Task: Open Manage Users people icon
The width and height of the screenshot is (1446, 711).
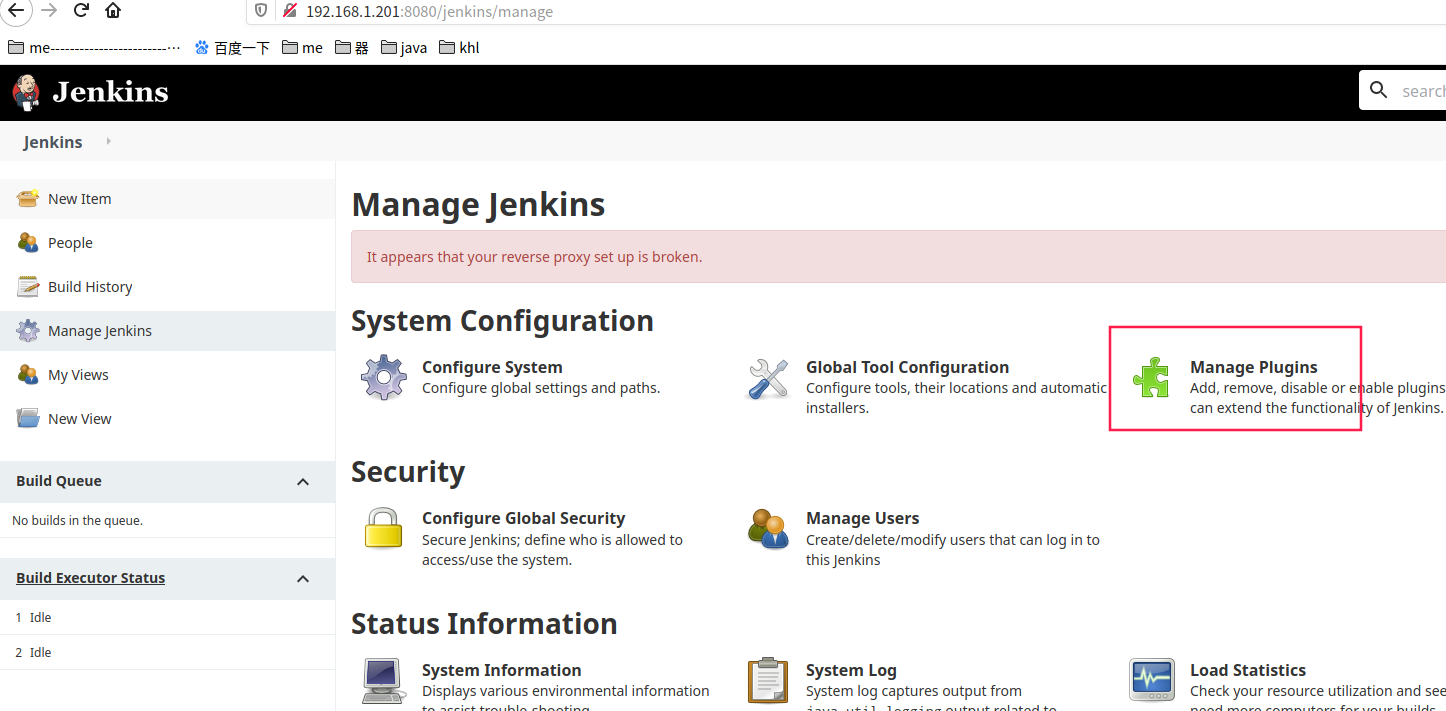Action: (768, 529)
